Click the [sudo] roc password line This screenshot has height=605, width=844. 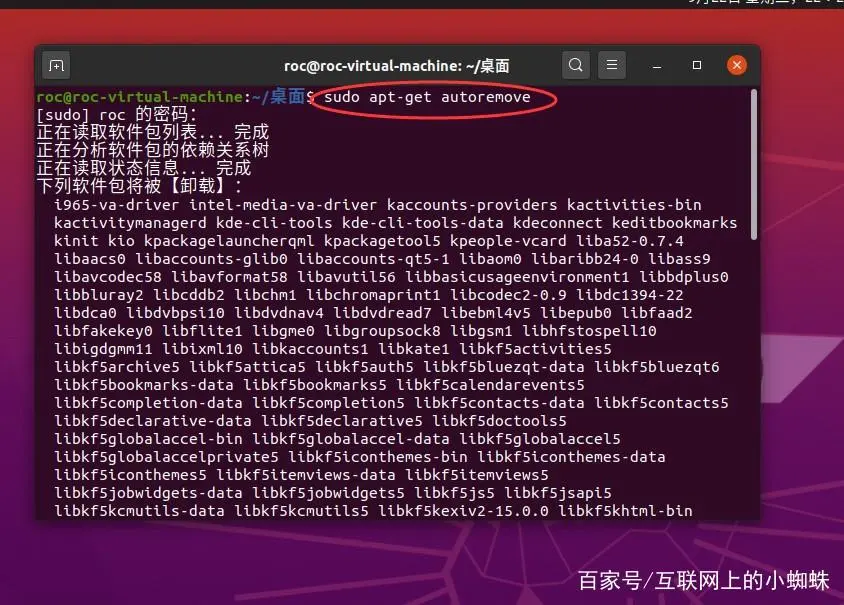click(117, 115)
